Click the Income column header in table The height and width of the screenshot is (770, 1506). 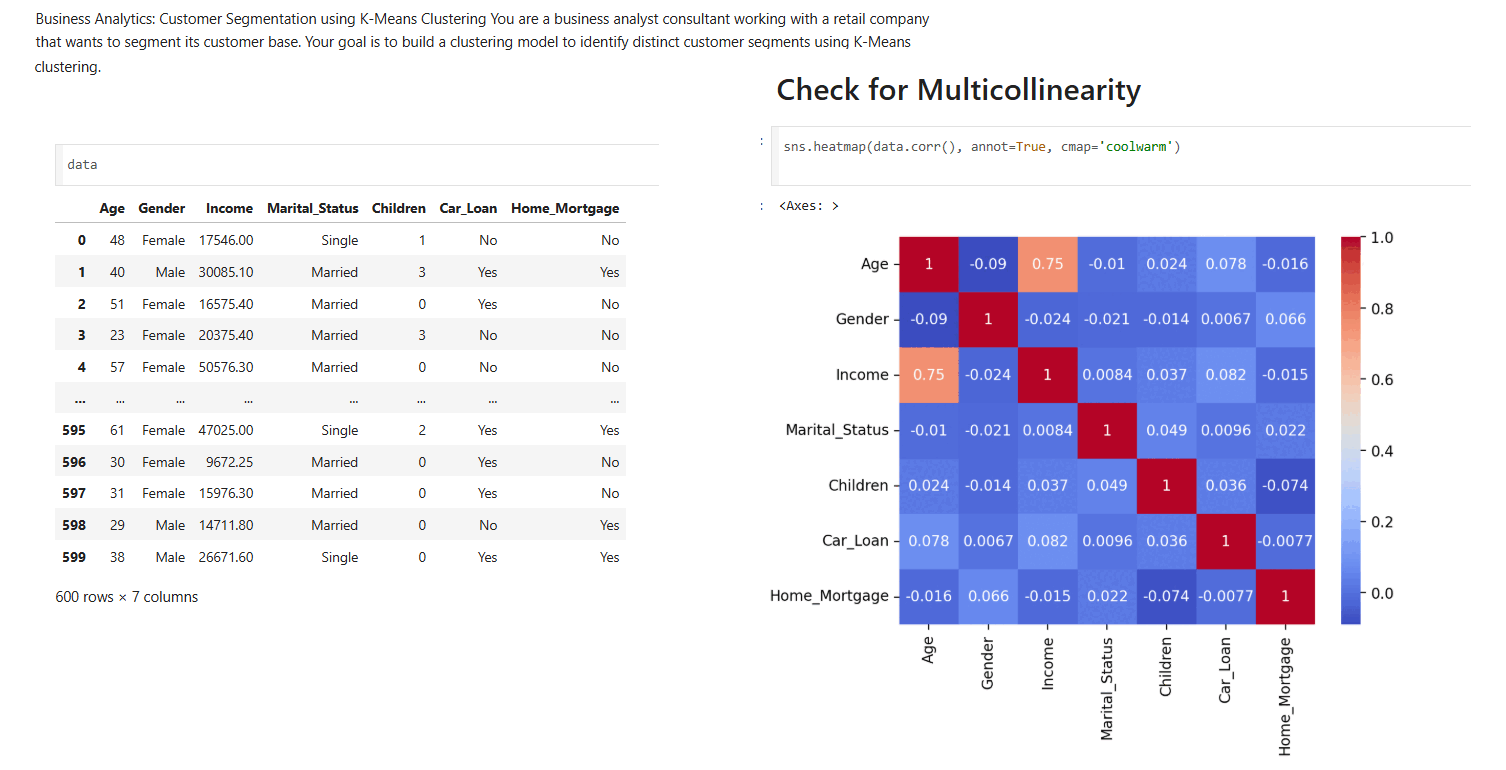coord(229,208)
